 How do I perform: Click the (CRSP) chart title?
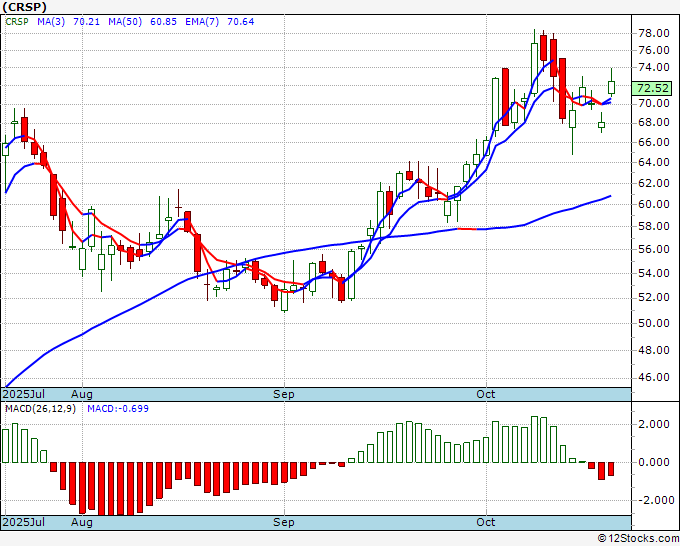tap(24, 7)
